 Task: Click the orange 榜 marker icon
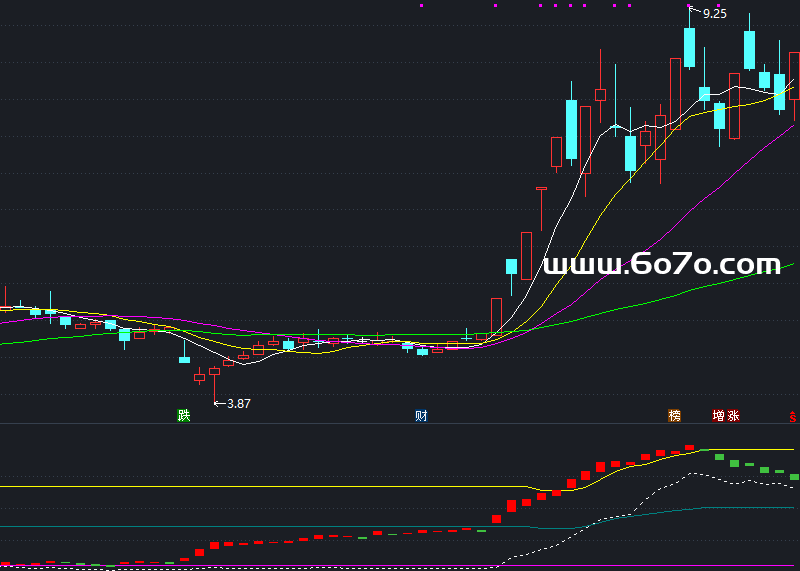coord(674,415)
